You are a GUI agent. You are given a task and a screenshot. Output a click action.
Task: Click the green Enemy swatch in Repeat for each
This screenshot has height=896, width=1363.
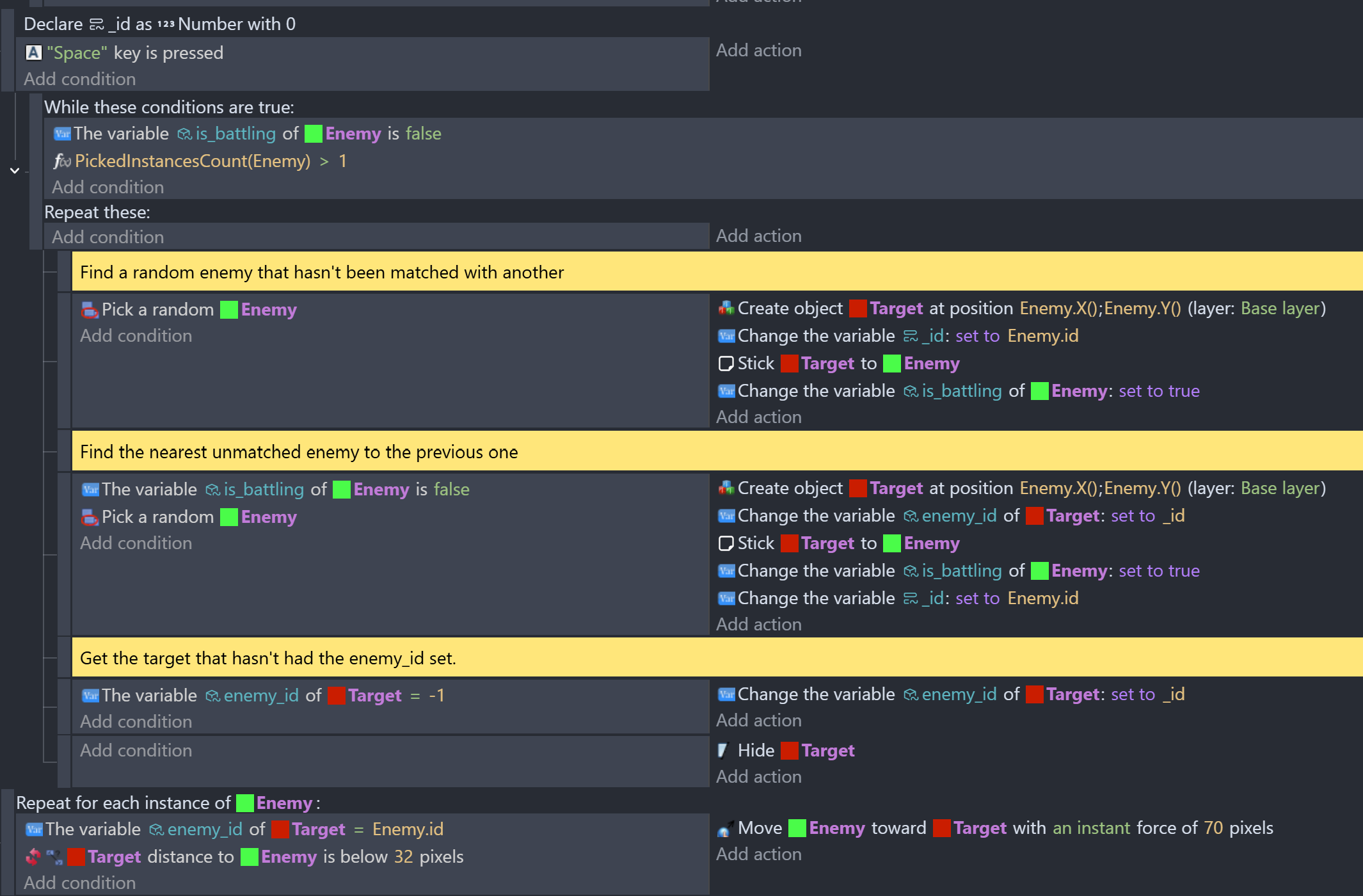pos(245,803)
